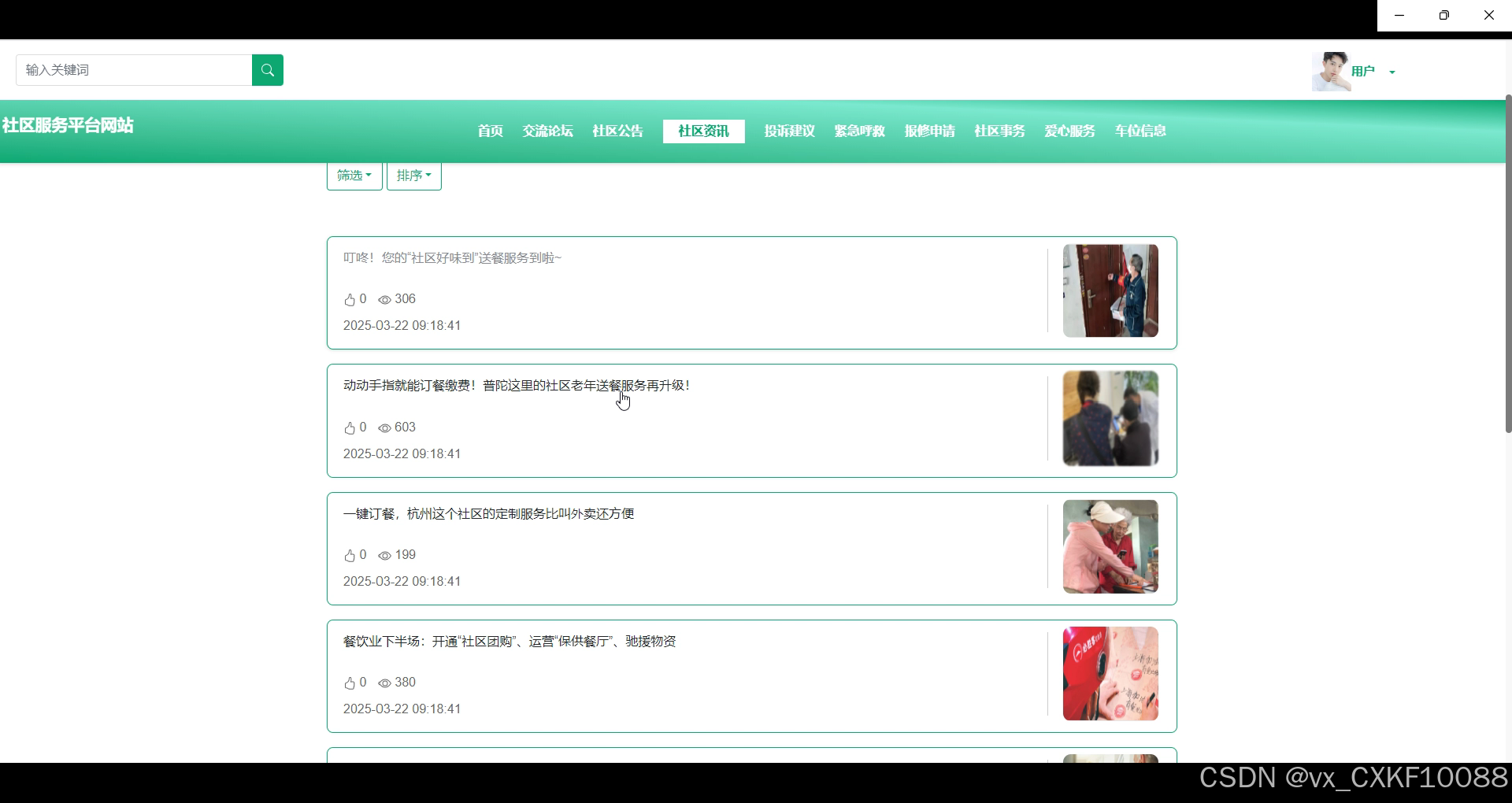Viewport: 1512px width, 803px height.
Task: Open the 爱心服务 navigation item
Action: click(x=1070, y=131)
